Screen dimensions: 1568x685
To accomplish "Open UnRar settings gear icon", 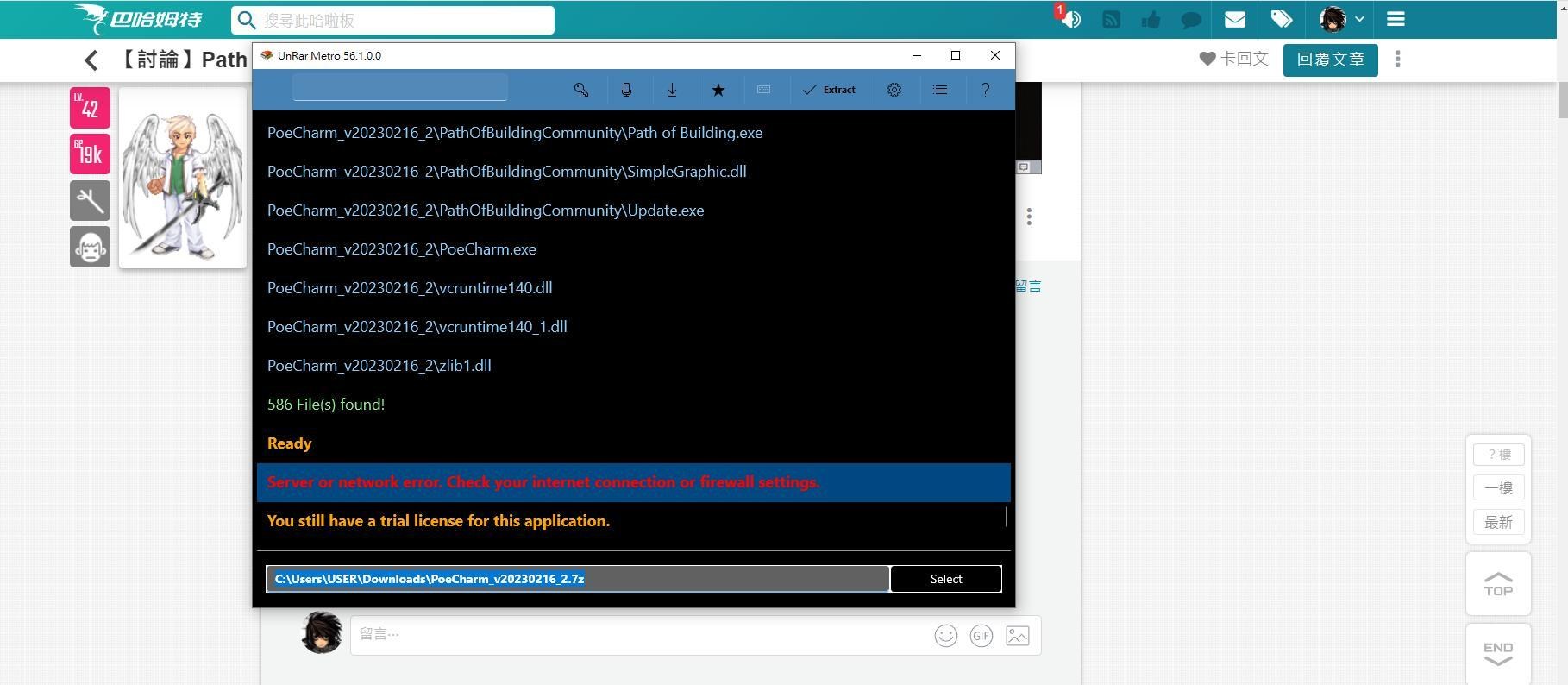I will pyautogui.click(x=894, y=90).
